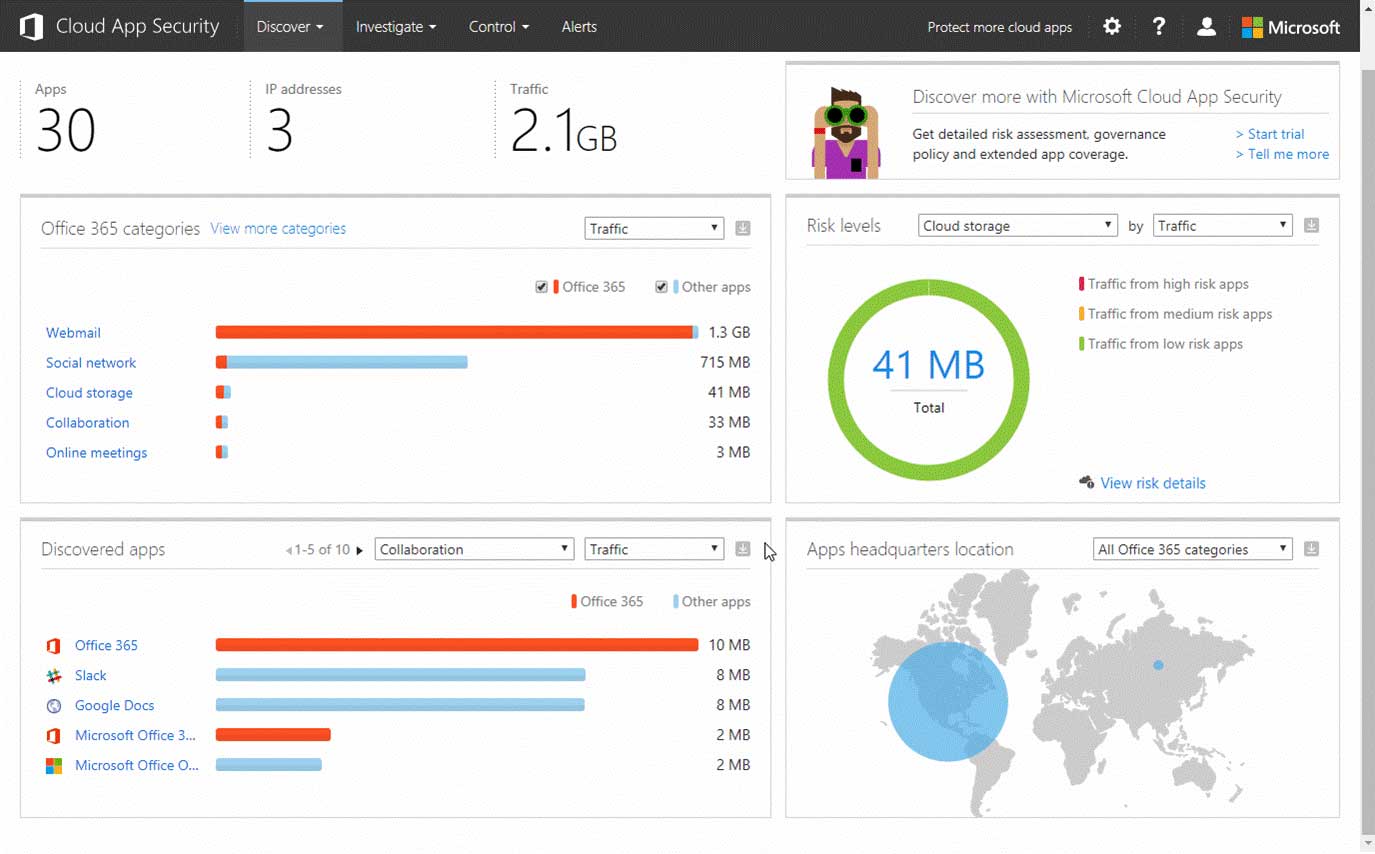Download the Apps headquarters location data

(1312, 549)
